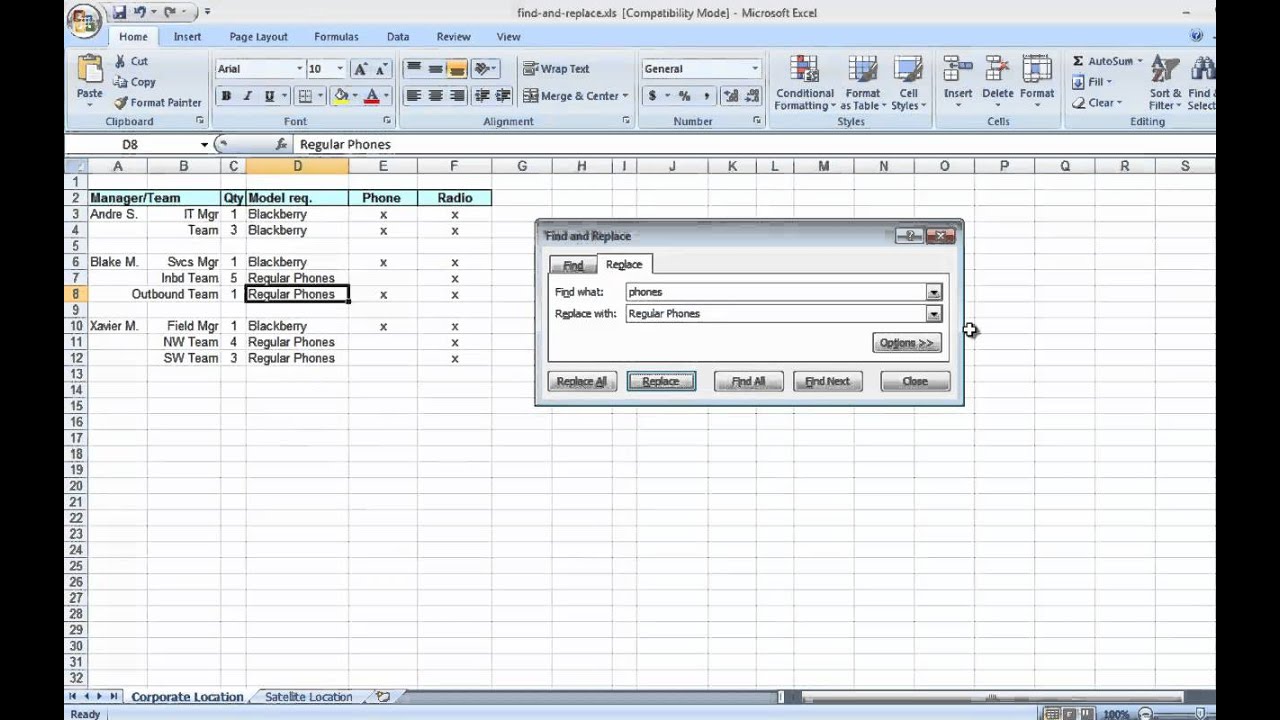
Task: Open the Data ribbon tab
Action: coord(398,36)
